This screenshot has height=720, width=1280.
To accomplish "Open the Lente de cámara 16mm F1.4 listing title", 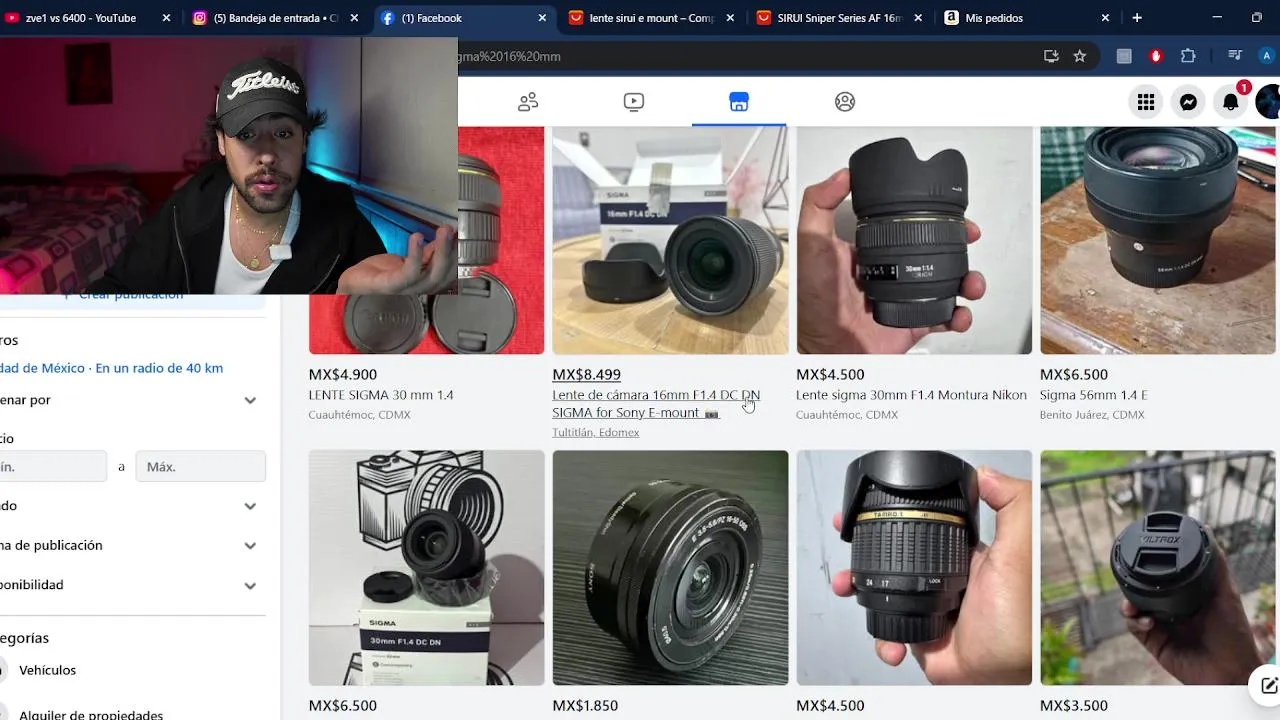I will pos(656,404).
